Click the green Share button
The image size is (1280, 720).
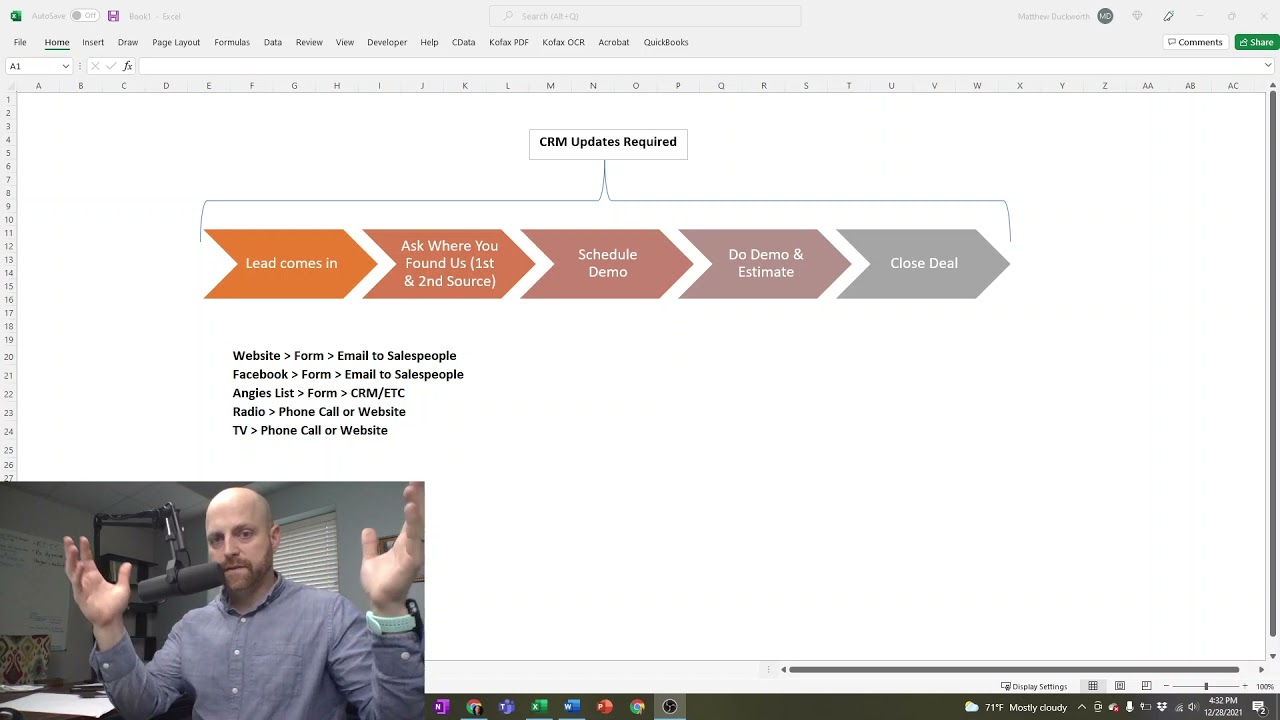(1257, 42)
